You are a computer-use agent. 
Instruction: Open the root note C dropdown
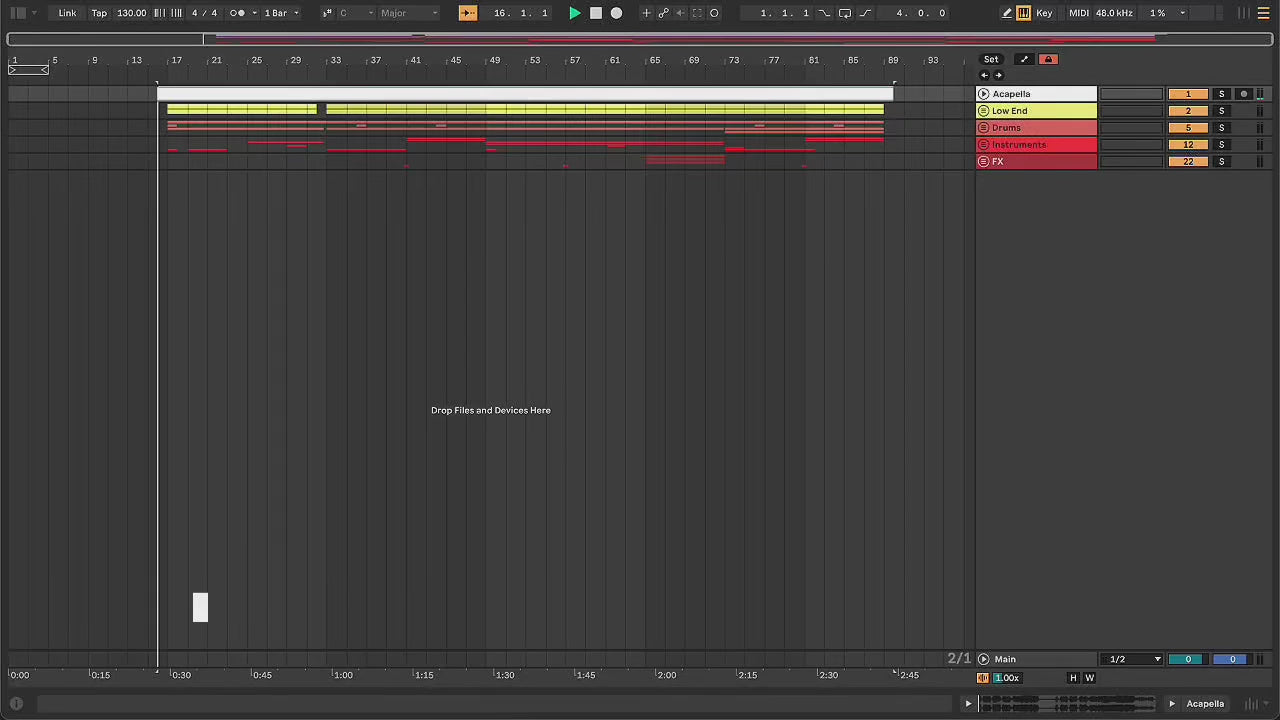(356, 13)
